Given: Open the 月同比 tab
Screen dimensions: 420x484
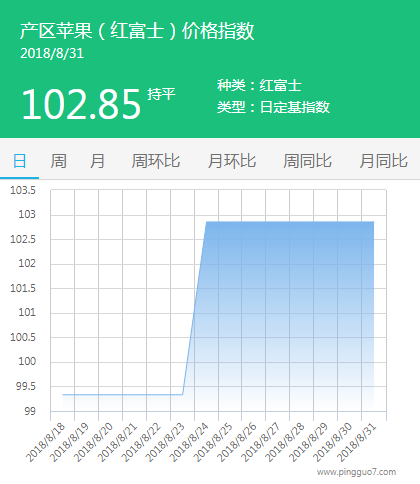Looking at the screenshot, I should [x=383, y=161].
